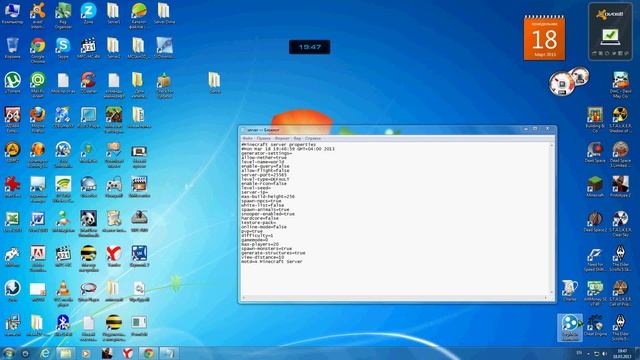Select the CCleaner desktop shortcut

(88, 83)
